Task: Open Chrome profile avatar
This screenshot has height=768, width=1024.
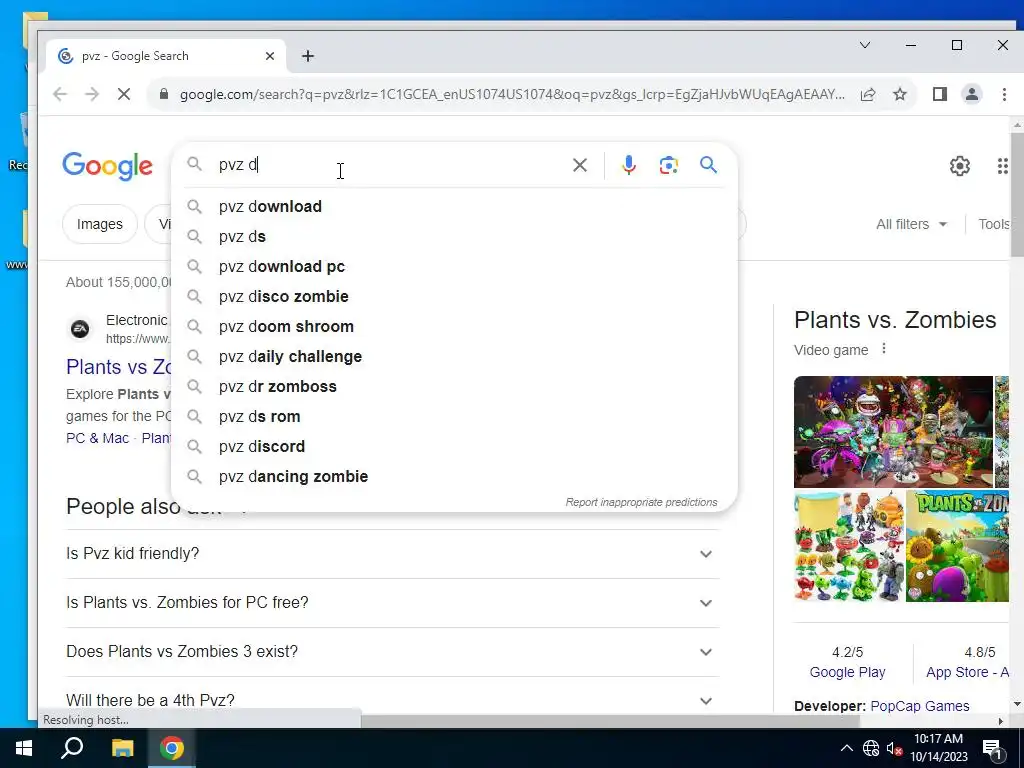Action: [972, 94]
